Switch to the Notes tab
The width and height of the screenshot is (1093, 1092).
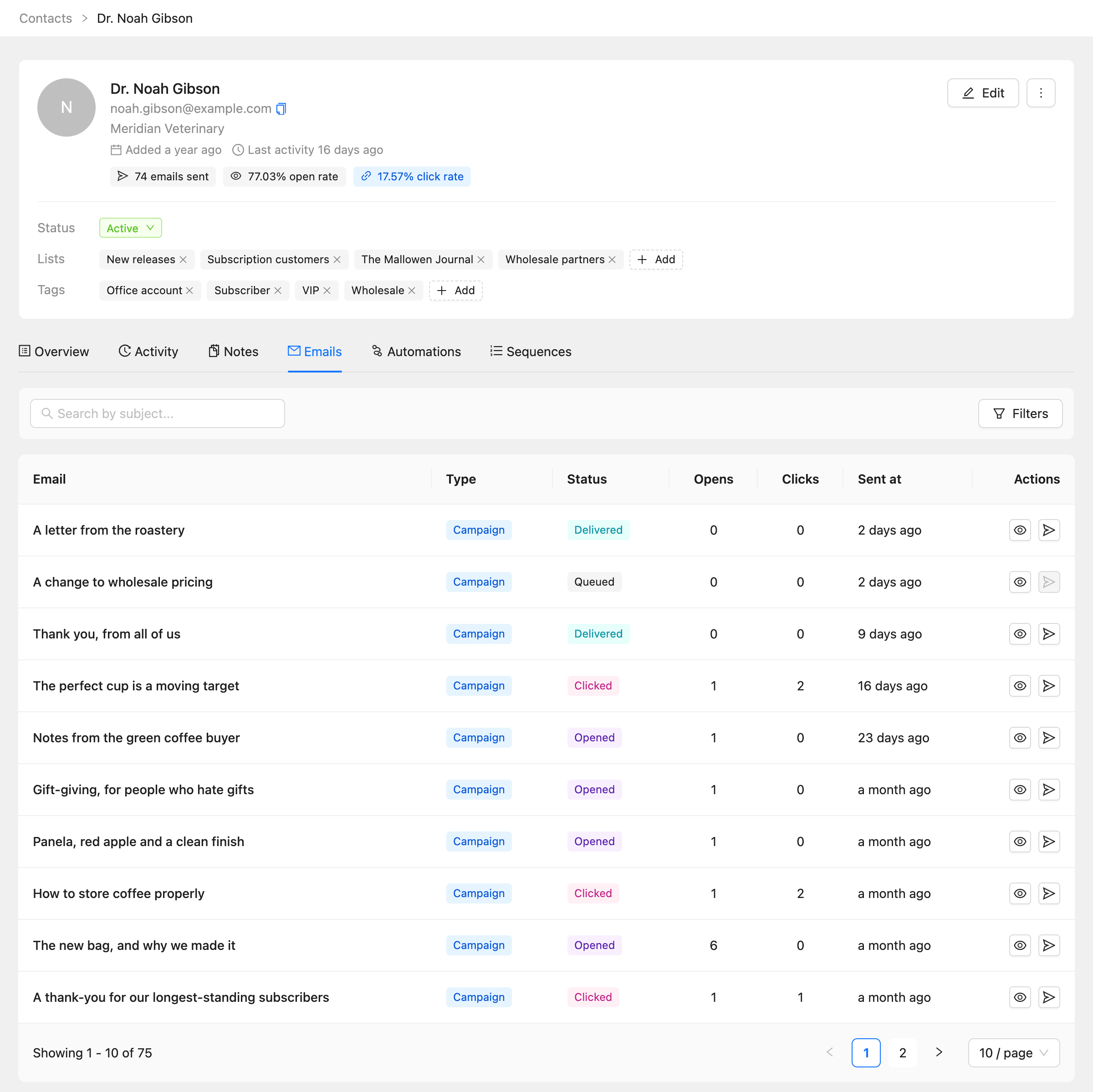pyautogui.click(x=233, y=352)
